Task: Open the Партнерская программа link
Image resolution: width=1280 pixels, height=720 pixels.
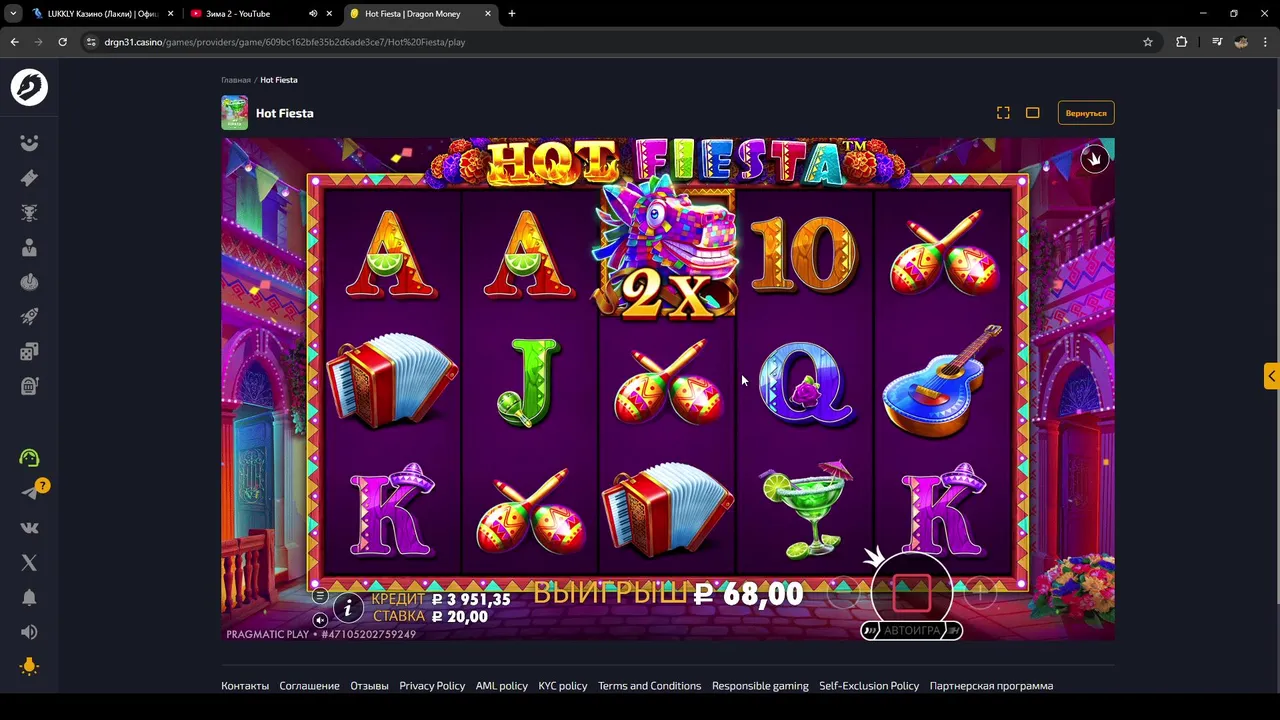Action: pos(991,686)
